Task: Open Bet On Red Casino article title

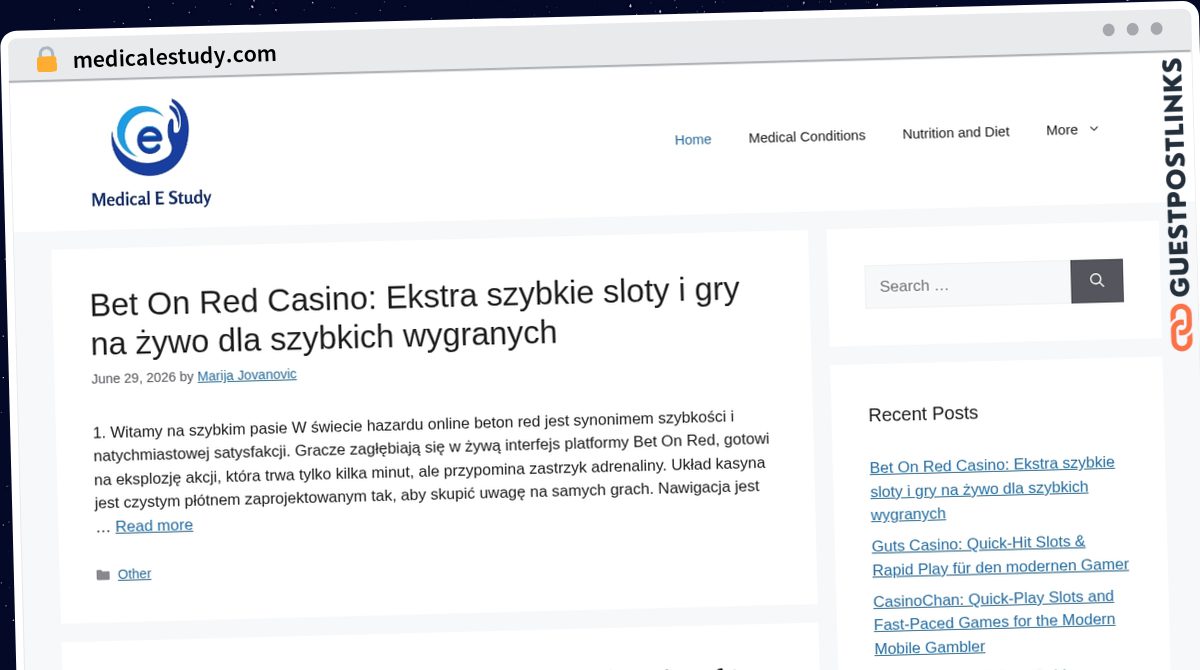Action: coord(414,316)
